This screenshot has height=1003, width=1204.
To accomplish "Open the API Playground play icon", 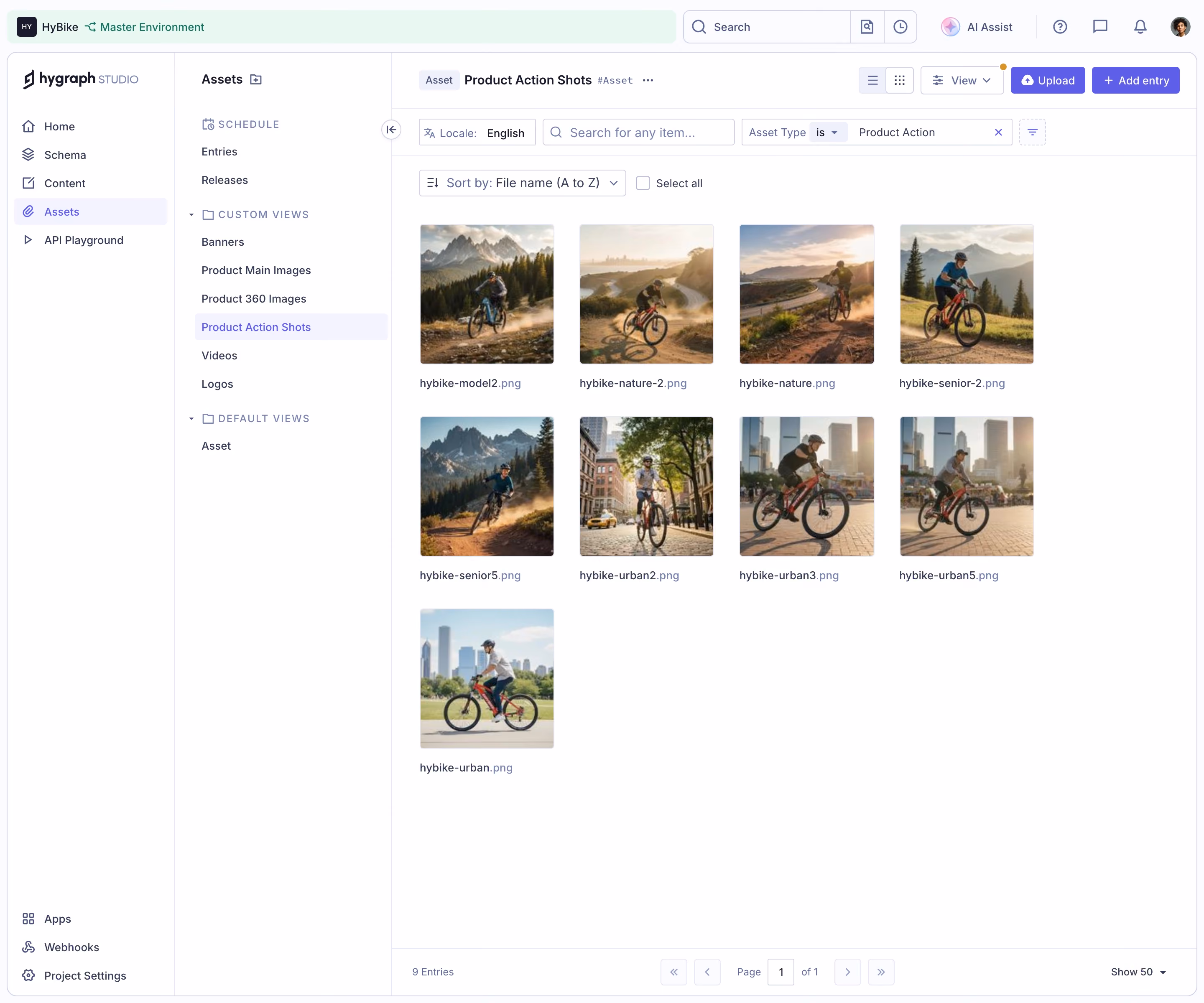I will [28, 239].
